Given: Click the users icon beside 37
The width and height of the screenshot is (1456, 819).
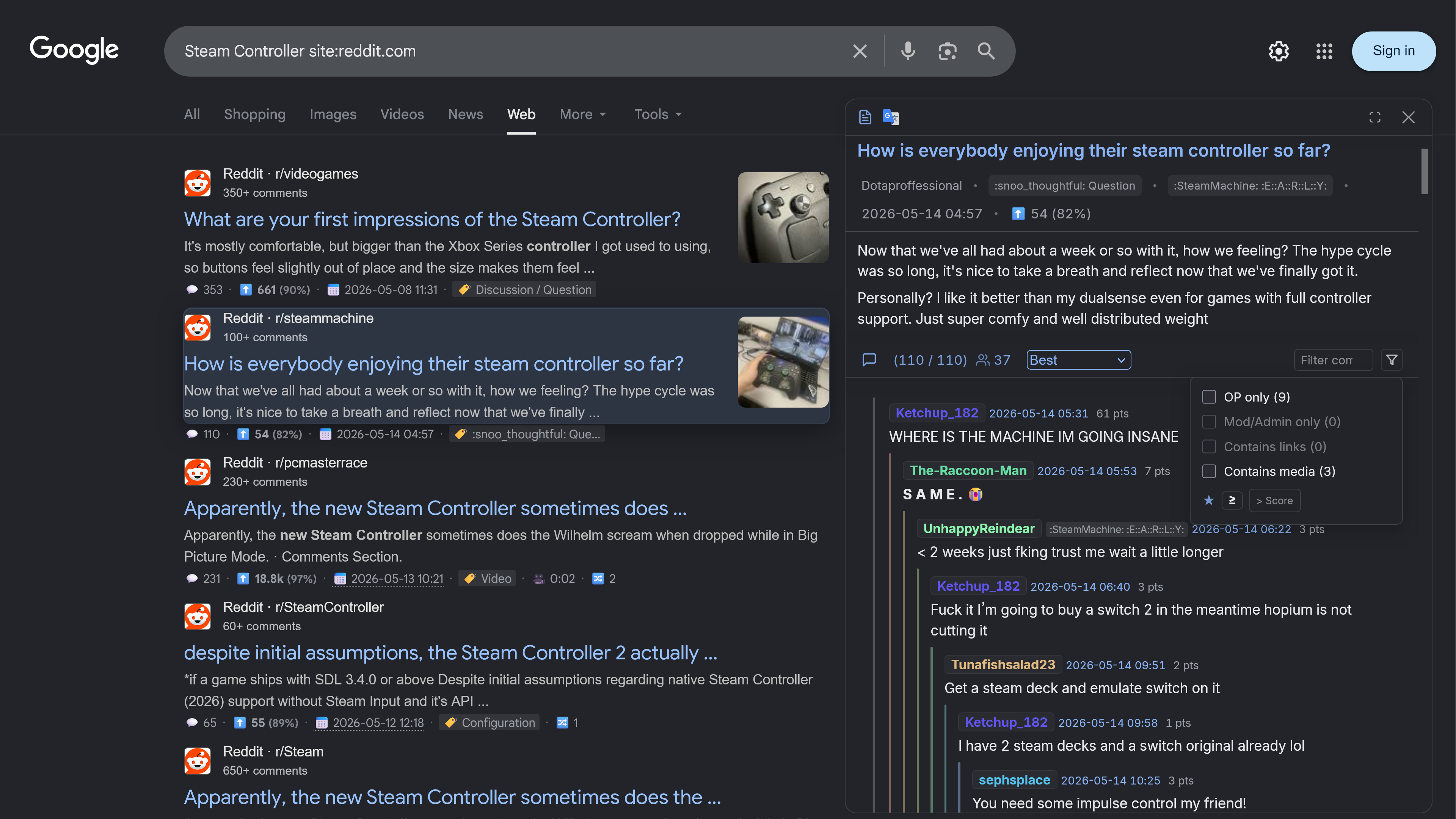Looking at the screenshot, I should (983, 360).
